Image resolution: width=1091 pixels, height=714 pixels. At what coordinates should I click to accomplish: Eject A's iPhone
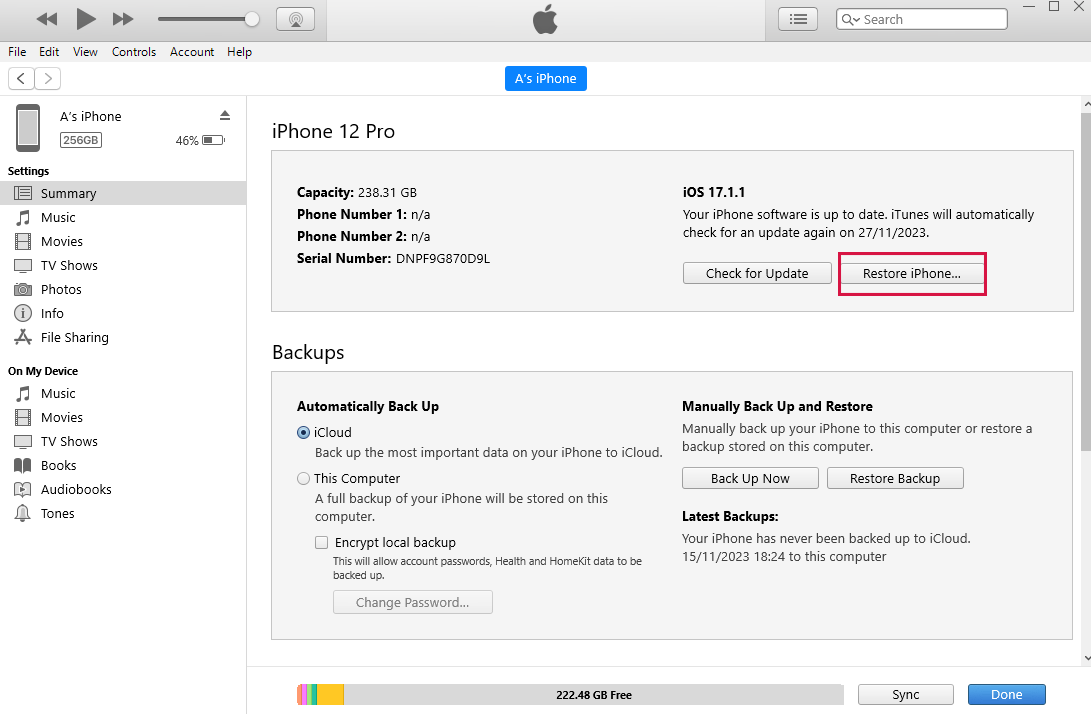(225, 116)
